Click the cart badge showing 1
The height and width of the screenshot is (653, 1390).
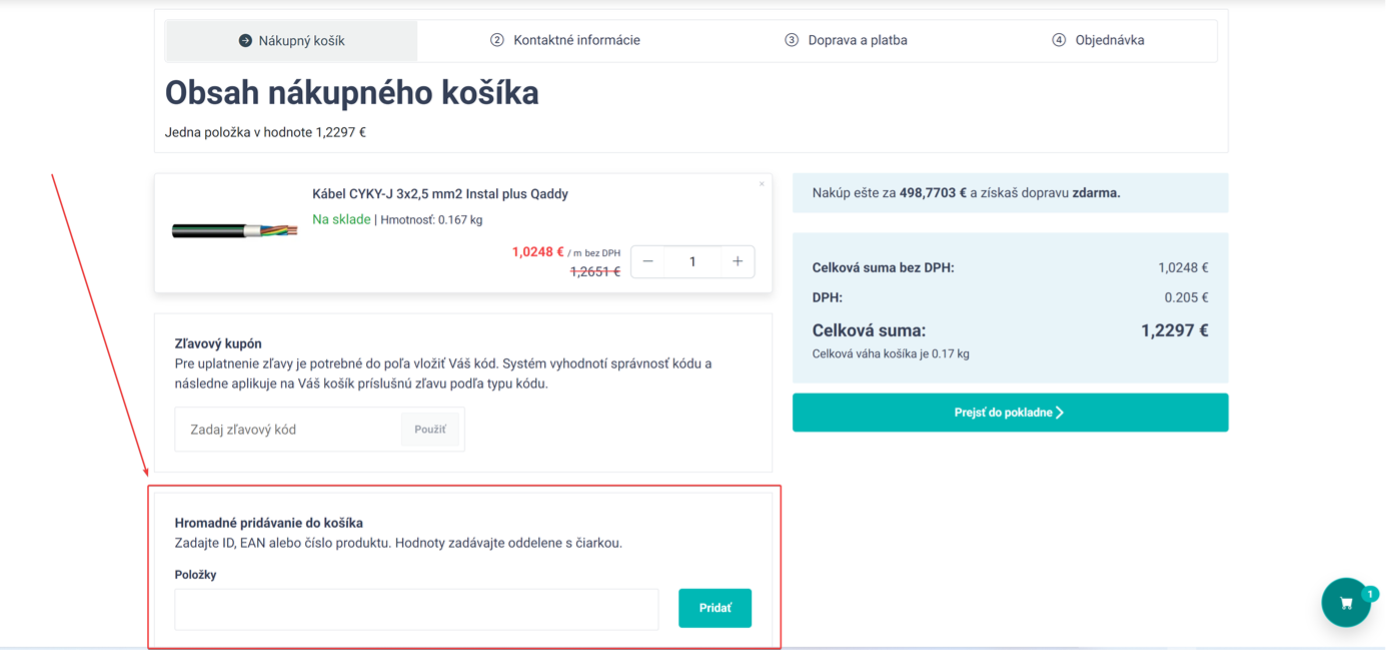point(1370,594)
